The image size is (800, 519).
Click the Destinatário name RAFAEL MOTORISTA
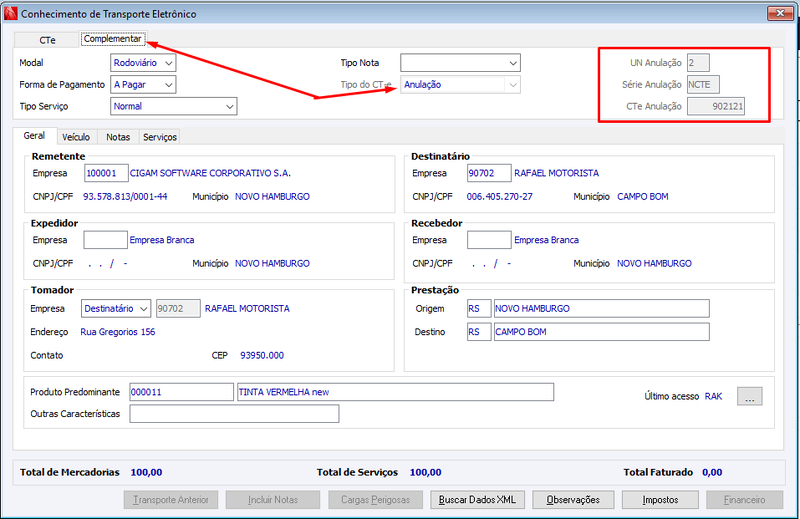[x=557, y=173]
